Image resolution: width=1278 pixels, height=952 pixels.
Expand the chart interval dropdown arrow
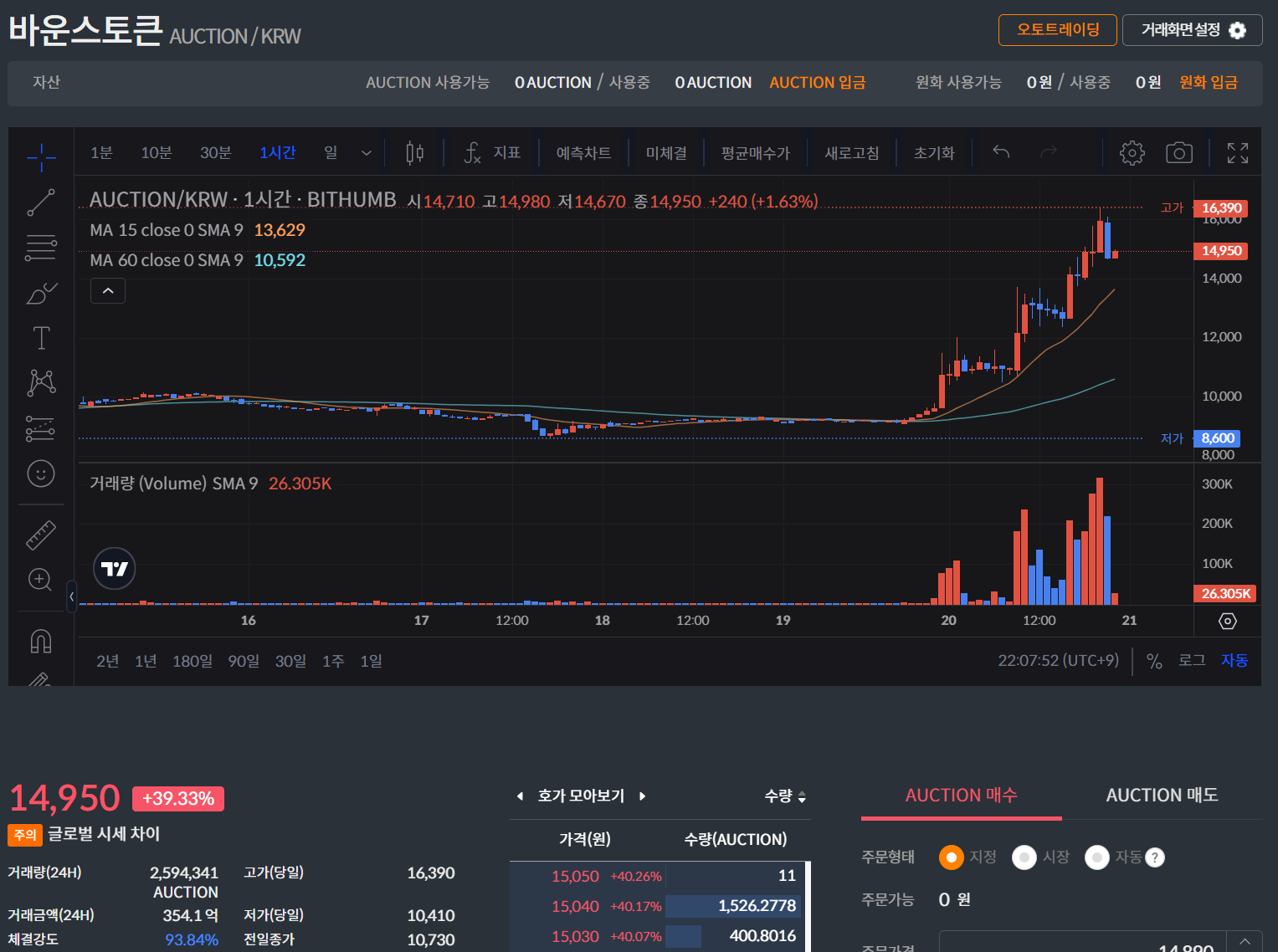pos(366,153)
